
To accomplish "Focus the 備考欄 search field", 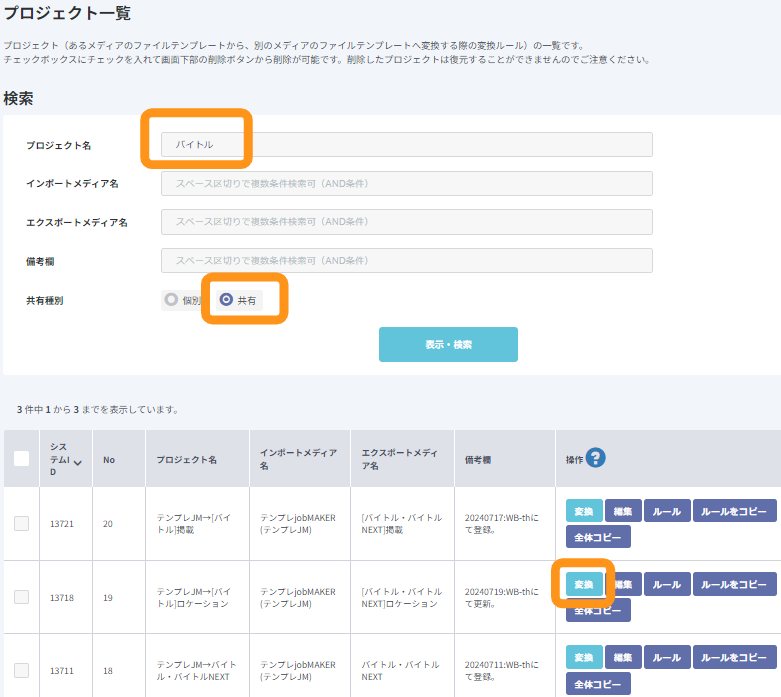I will pos(406,261).
